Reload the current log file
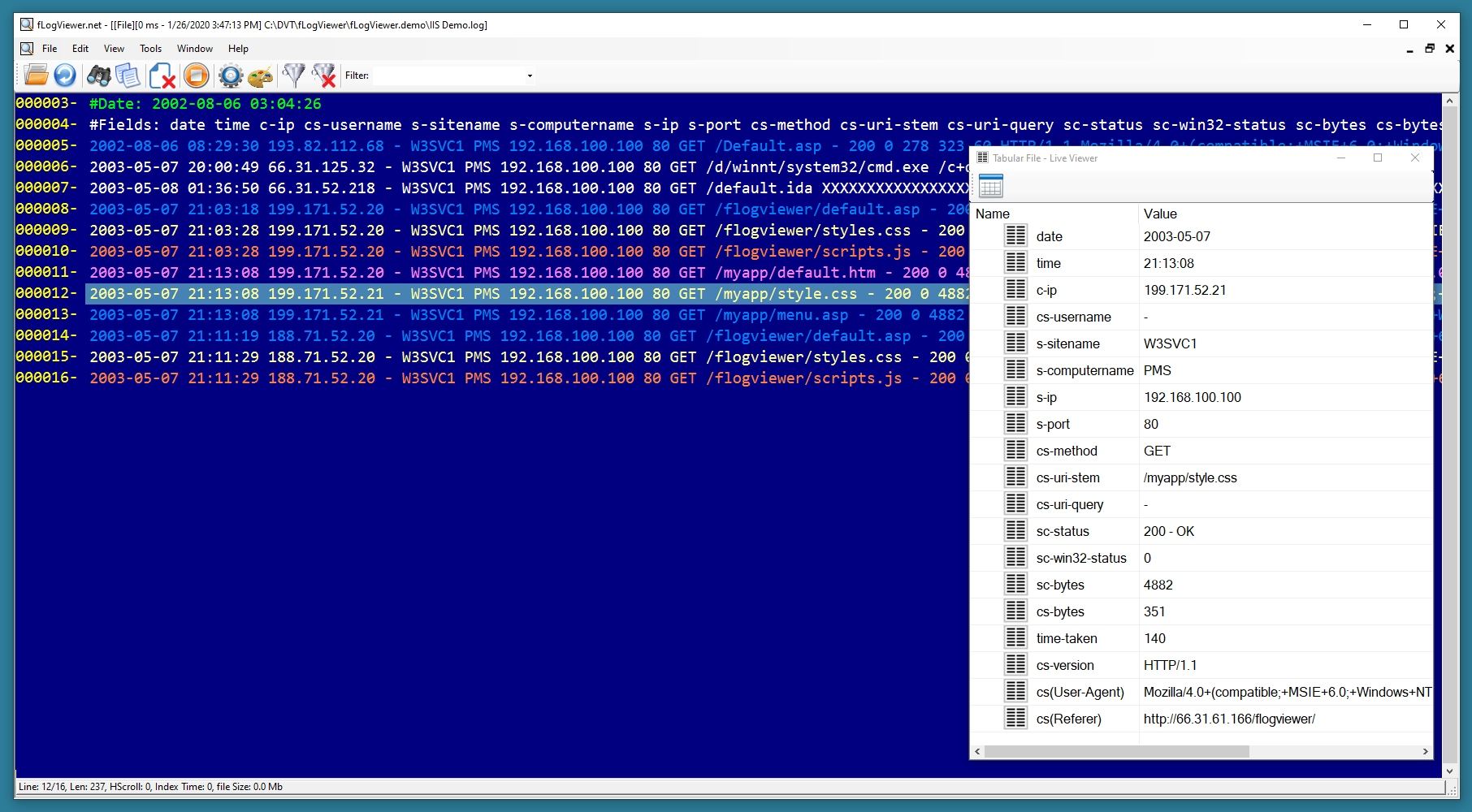 pyautogui.click(x=64, y=75)
